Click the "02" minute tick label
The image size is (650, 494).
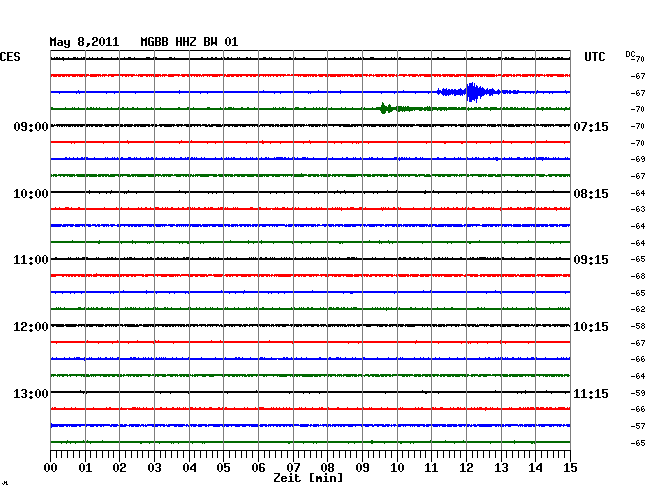click(x=119, y=468)
